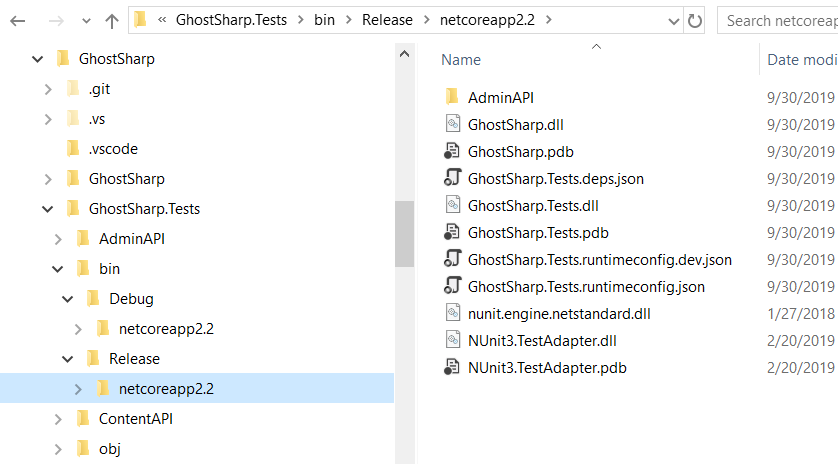Go up one folder level
Screen dimensions: 838x464
coord(112,21)
